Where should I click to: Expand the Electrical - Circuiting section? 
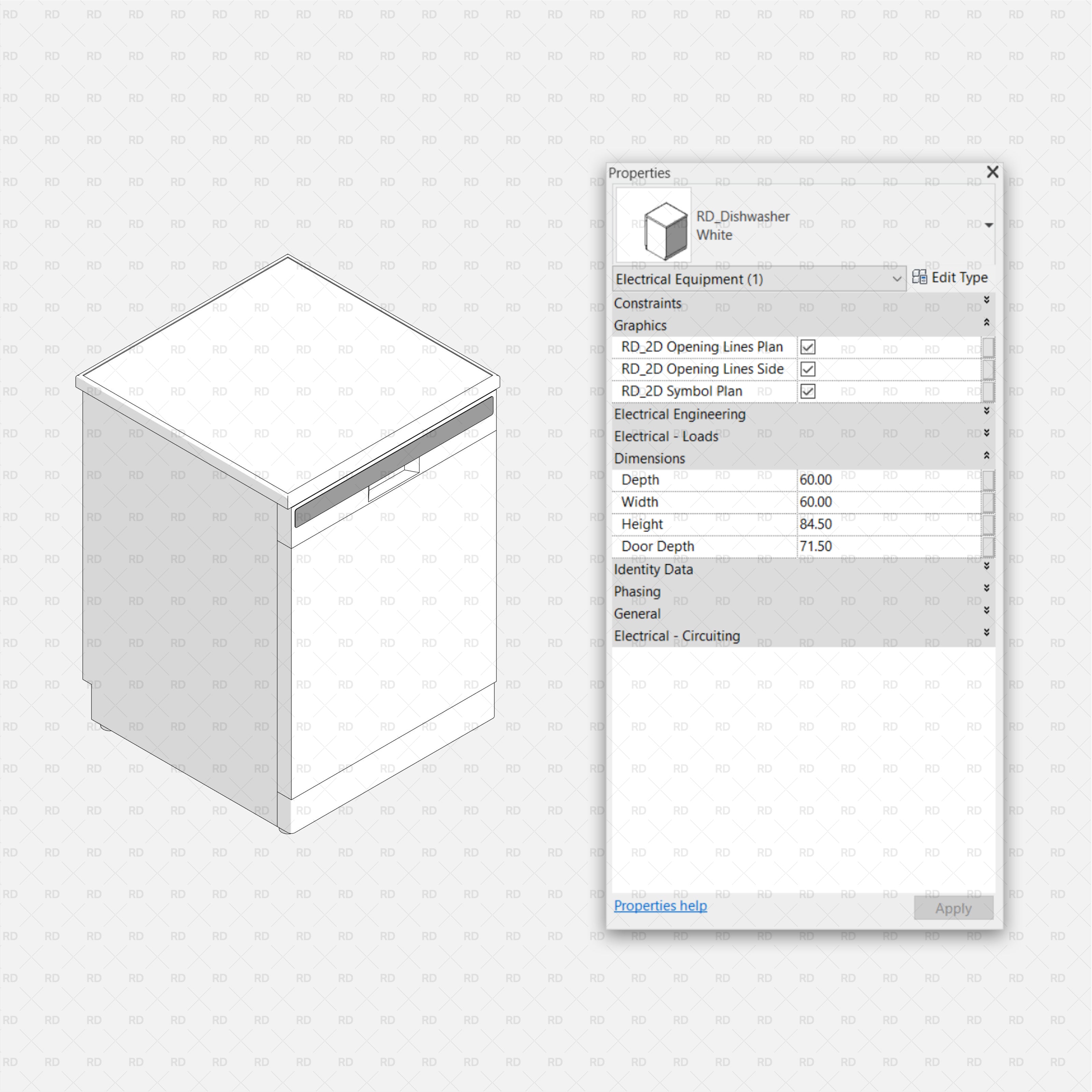(986, 632)
